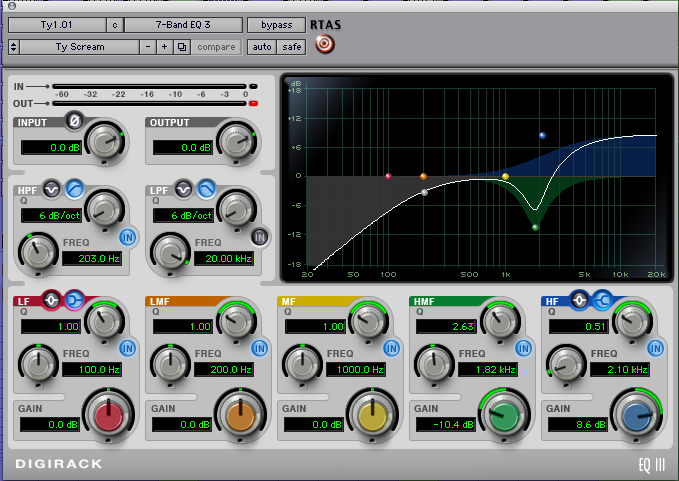Toggle the input phase invert button

click(x=74, y=121)
